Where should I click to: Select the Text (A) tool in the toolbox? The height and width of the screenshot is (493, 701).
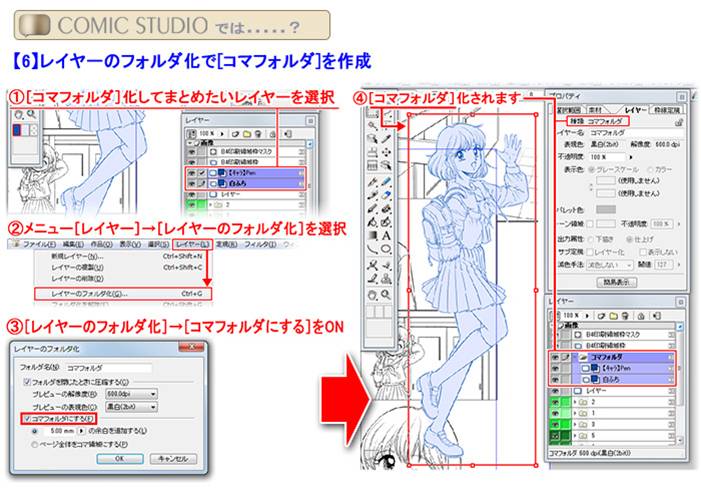(x=386, y=236)
